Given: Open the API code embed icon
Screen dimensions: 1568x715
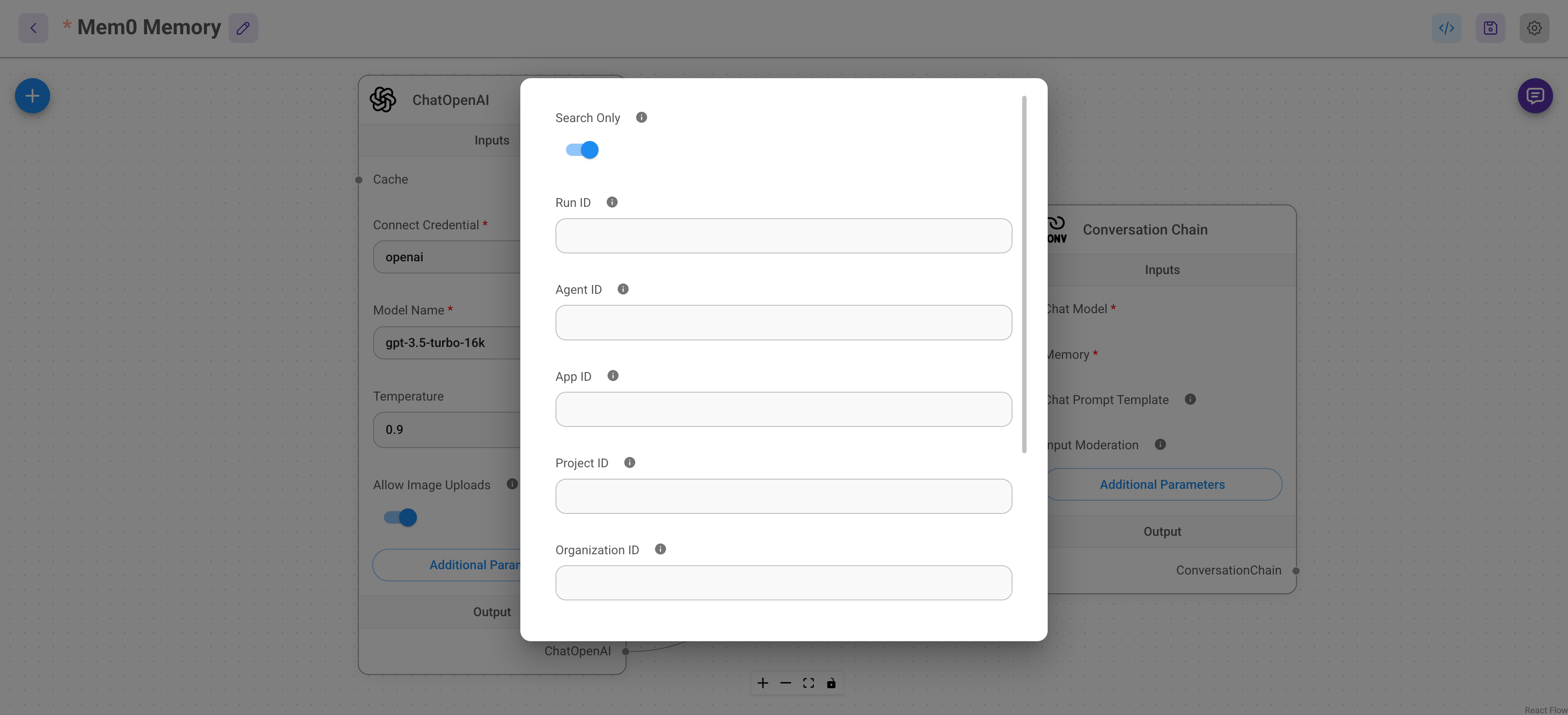Looking at the screenshot, I should click(x=1446, y=28).
